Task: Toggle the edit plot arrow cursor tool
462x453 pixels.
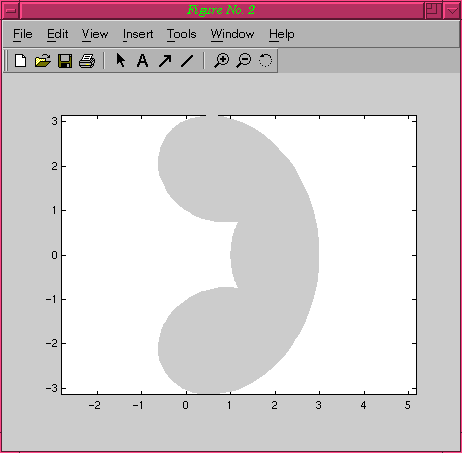Action: (121, 60)
